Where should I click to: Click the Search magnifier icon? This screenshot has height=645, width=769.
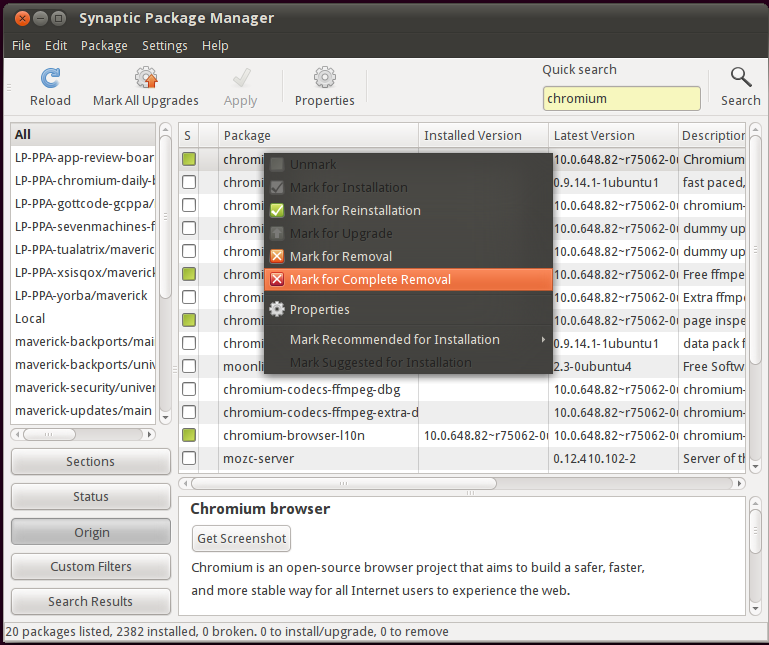coord(741,77)
